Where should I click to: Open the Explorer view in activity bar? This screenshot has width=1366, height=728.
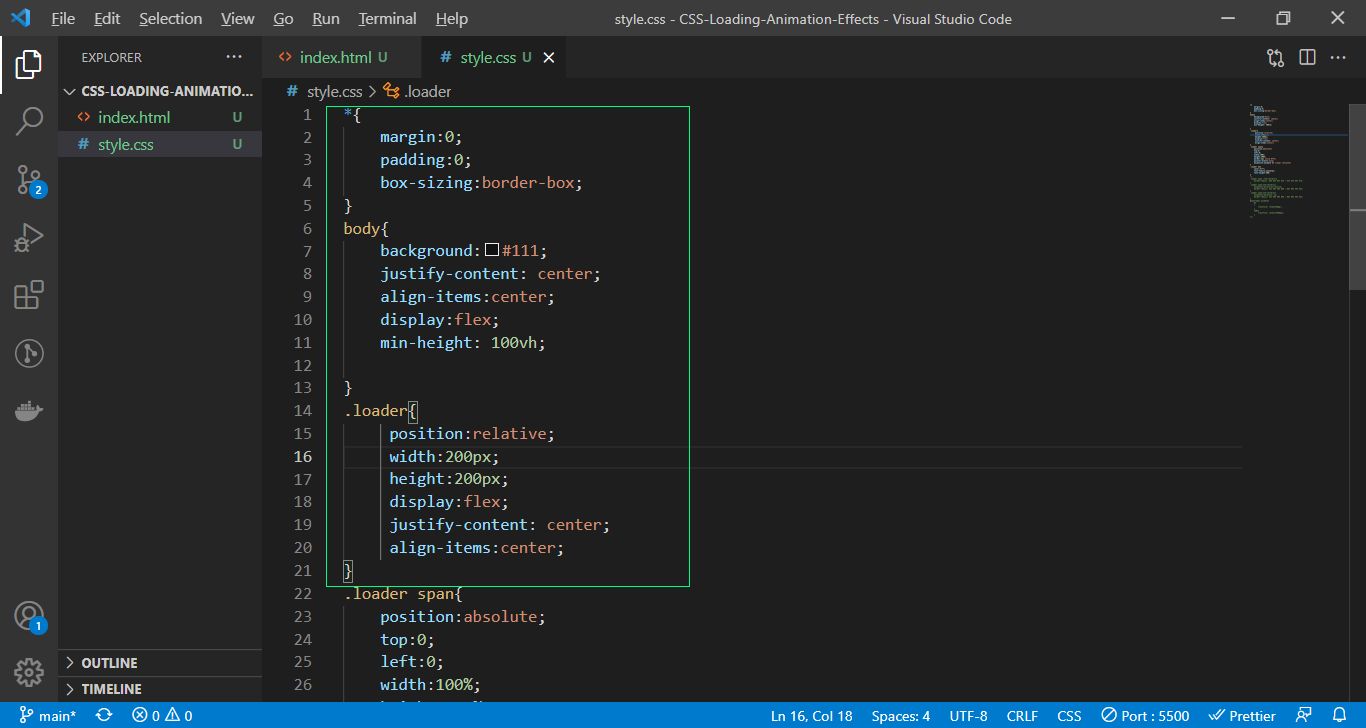(29, 65)
